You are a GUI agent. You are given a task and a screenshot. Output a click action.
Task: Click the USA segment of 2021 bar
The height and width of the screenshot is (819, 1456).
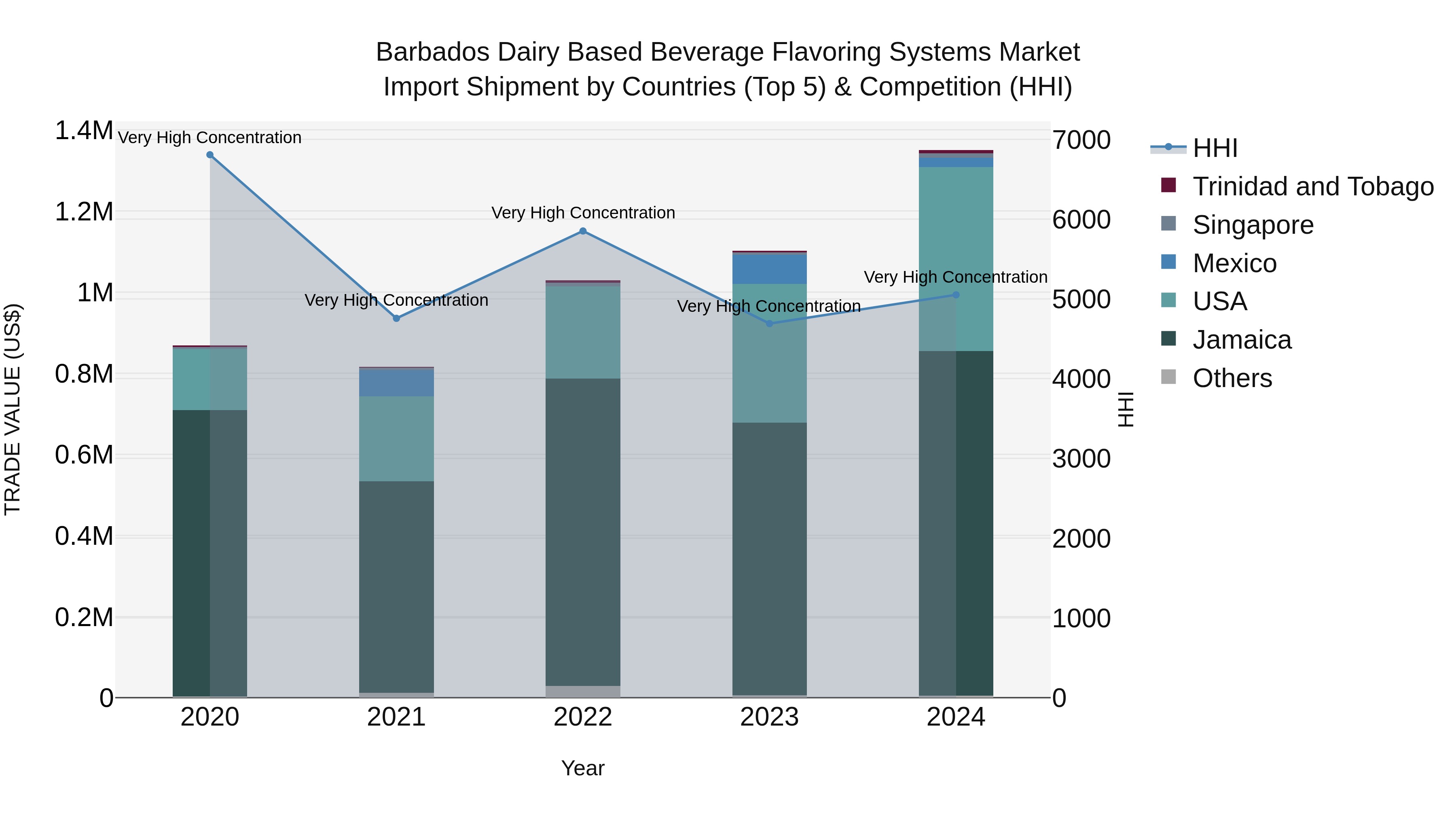coord(396,438)
